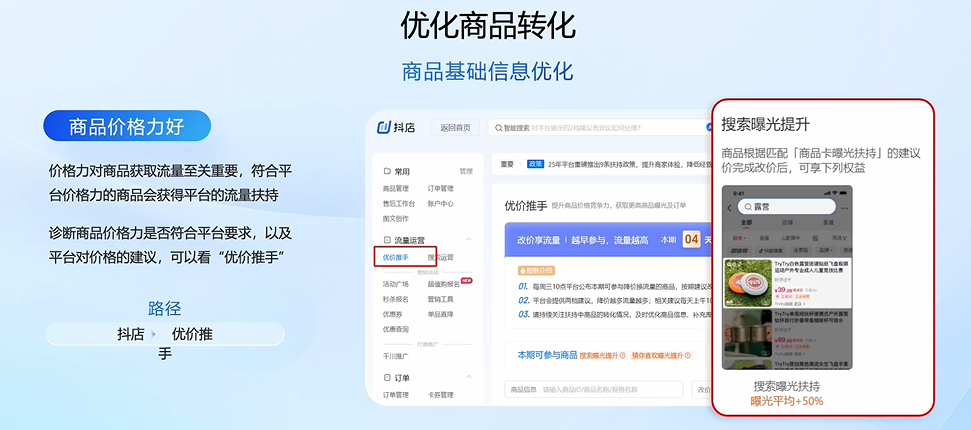
Task: Click the 政策 announcement tag
Action: click(535, 164)
